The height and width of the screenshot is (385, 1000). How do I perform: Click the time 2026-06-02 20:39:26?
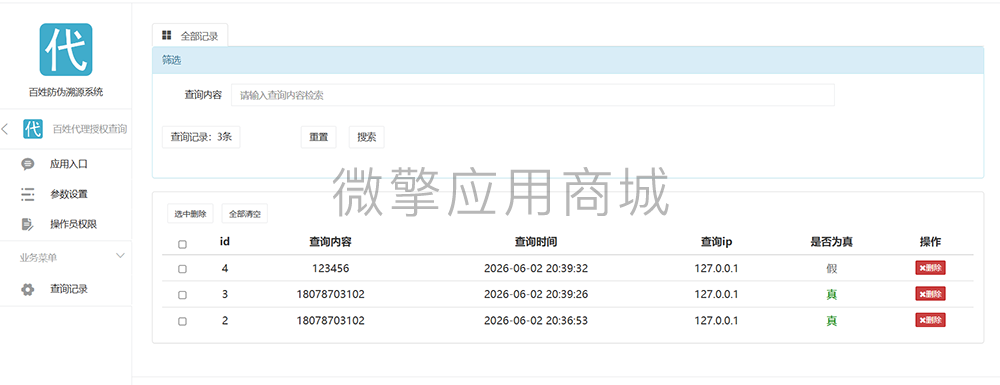(536, 294)
